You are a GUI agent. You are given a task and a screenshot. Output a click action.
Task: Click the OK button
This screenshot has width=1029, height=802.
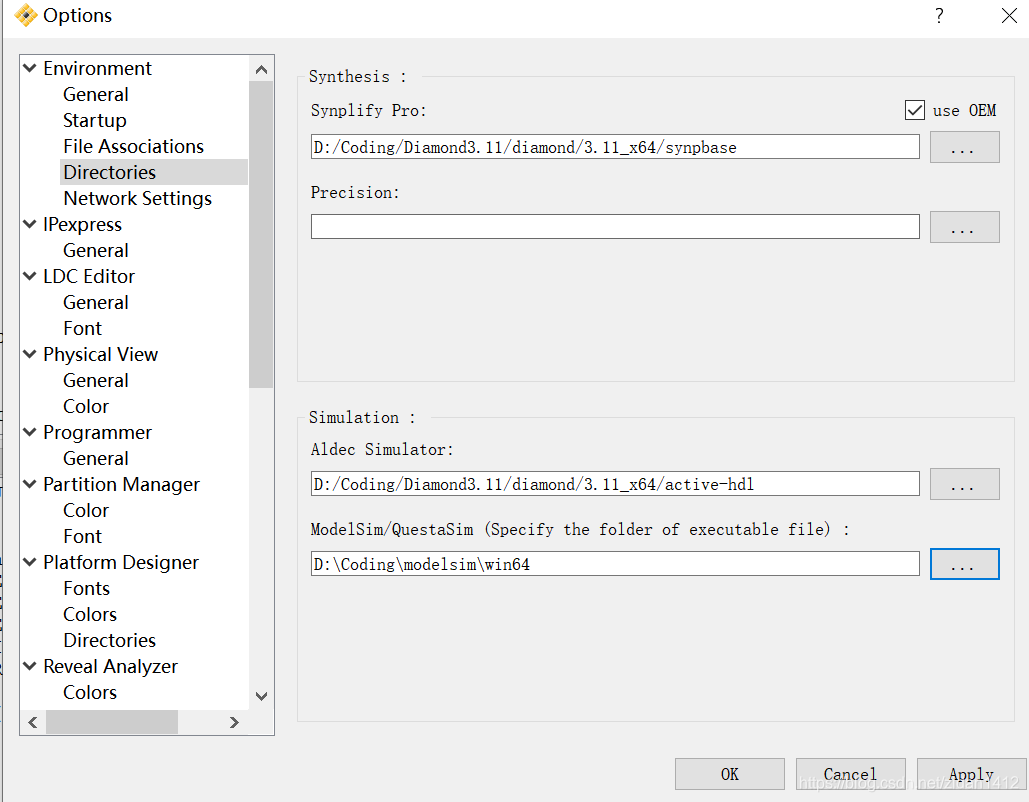(x=730, y=774)
